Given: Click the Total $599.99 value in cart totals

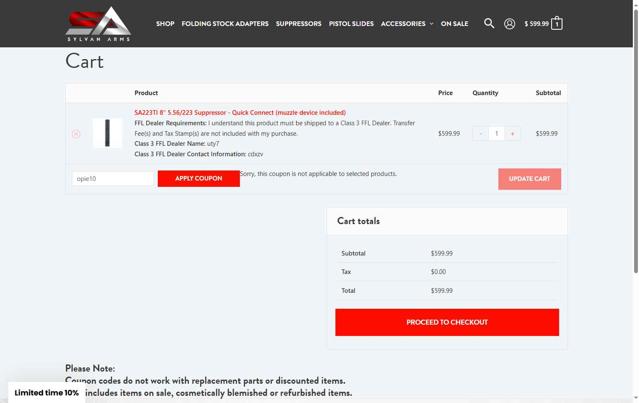Looking at the screenshot, I should (442, 291).
